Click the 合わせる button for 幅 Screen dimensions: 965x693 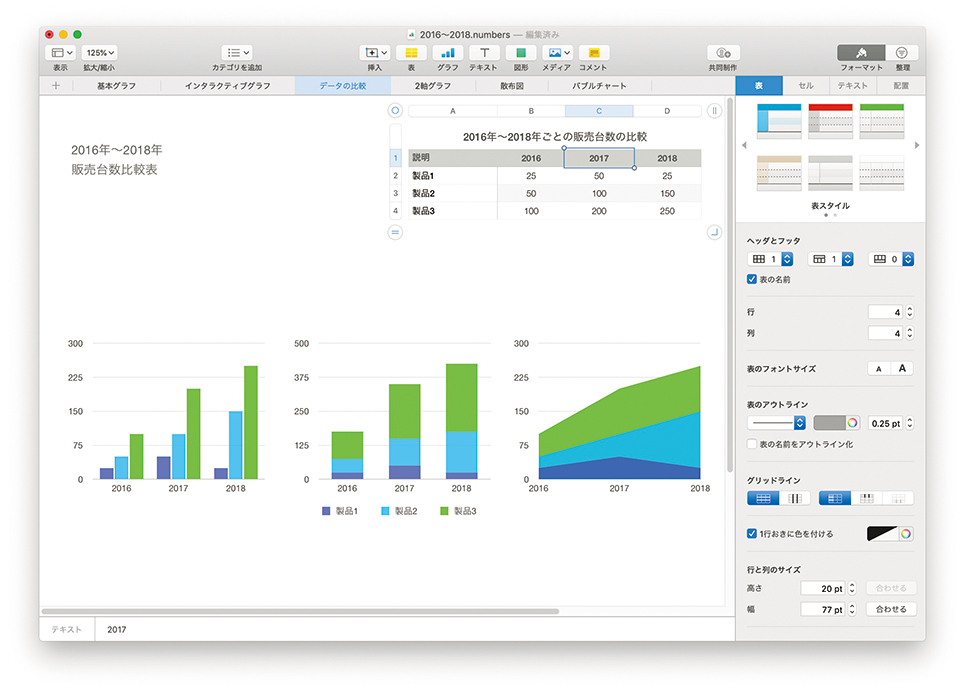coord(890,609)
